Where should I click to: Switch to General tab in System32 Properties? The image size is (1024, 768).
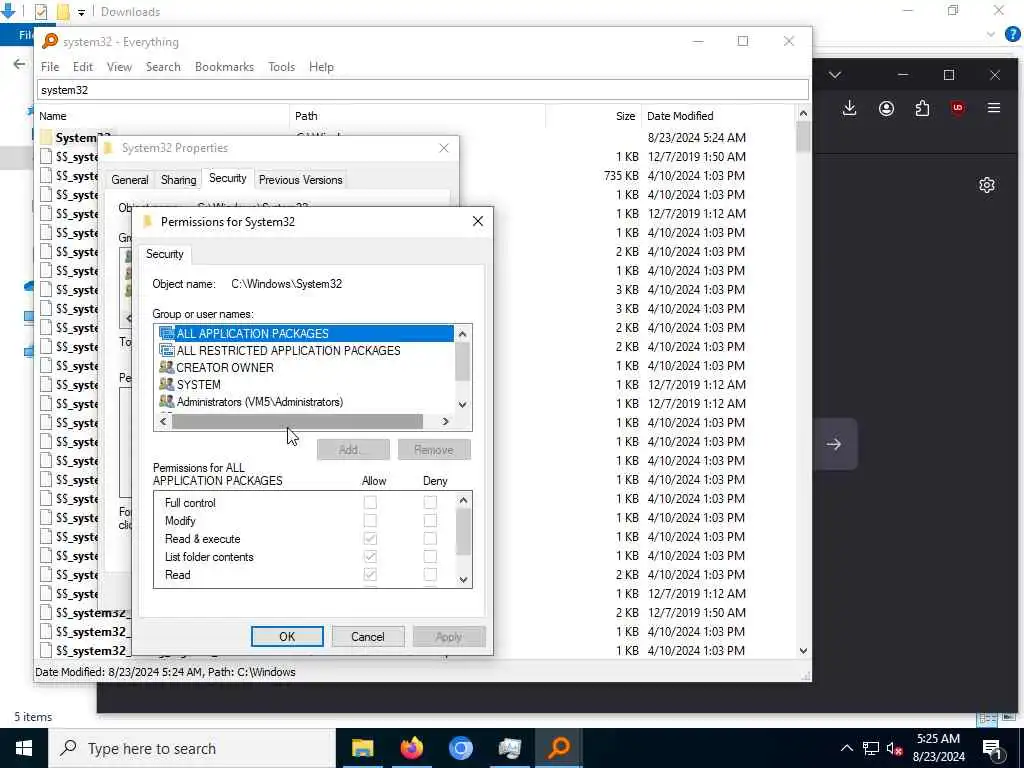(x=129, y=180)
